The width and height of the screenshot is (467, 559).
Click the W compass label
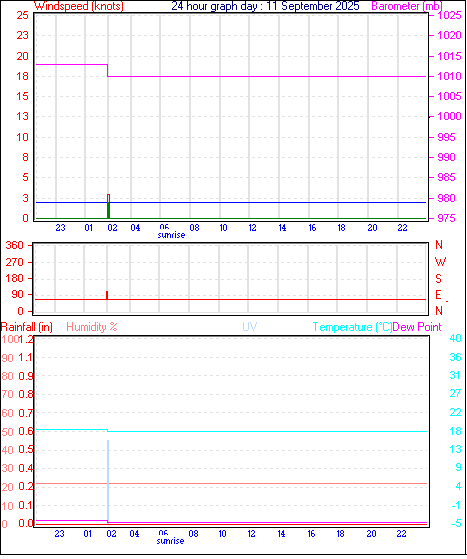(x=440, y=262)
